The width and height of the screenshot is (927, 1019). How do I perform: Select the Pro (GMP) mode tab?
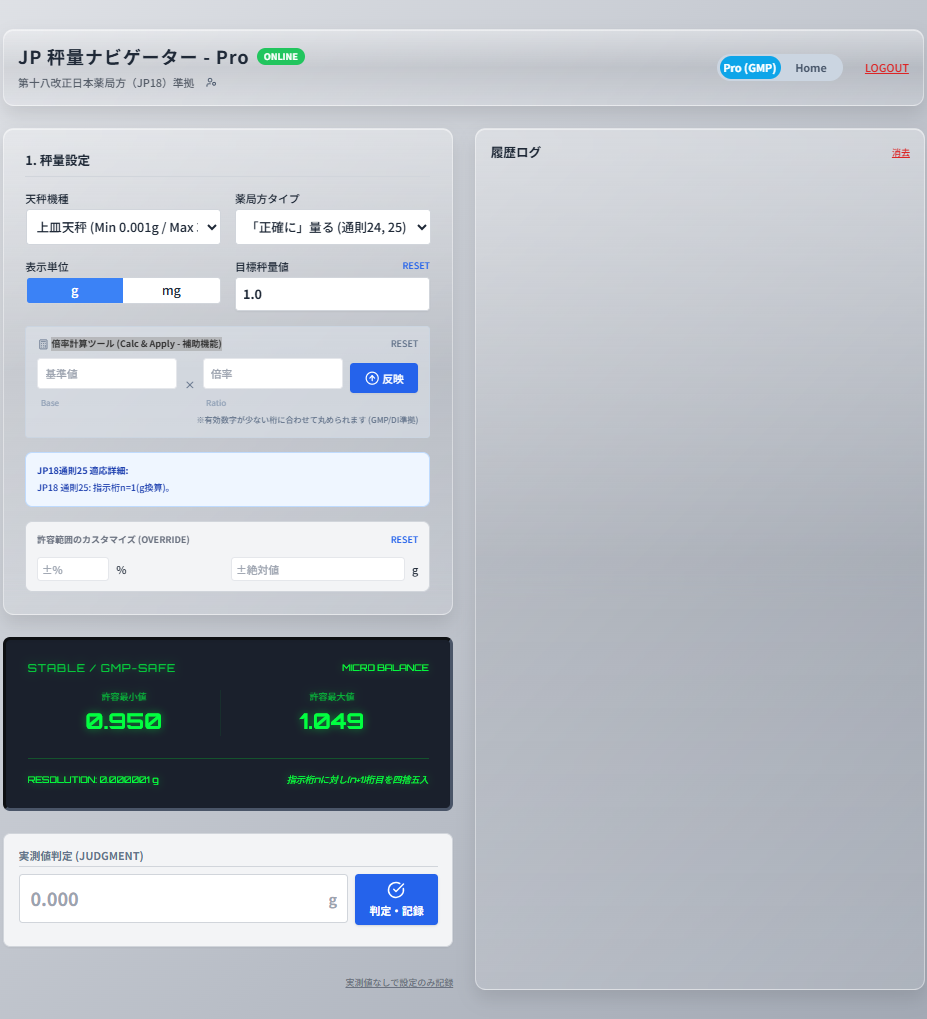[x=750, y=68]
